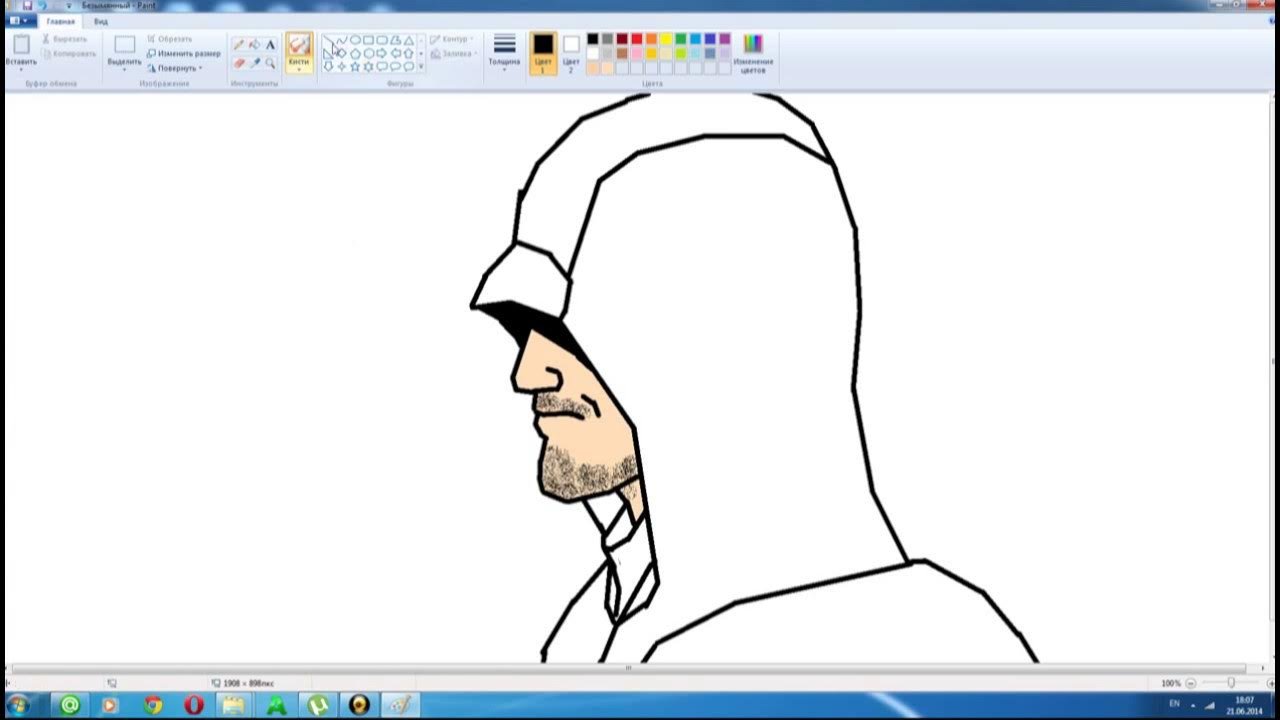This screenshot has width=1280, height=720.
Task: Click the Paste (Вставить) button
Action: click(21, 52)
